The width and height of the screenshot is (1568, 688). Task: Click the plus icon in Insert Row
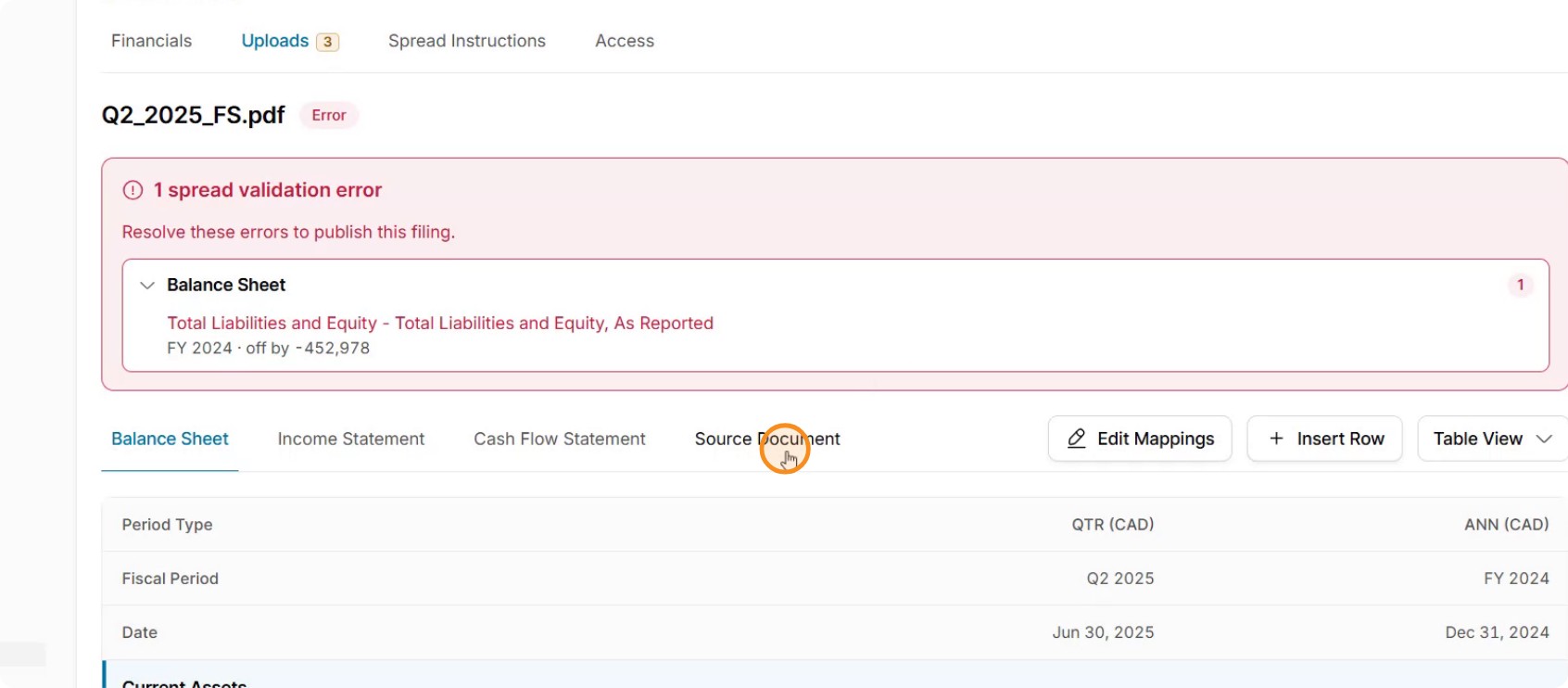[x=1276, y=439]
